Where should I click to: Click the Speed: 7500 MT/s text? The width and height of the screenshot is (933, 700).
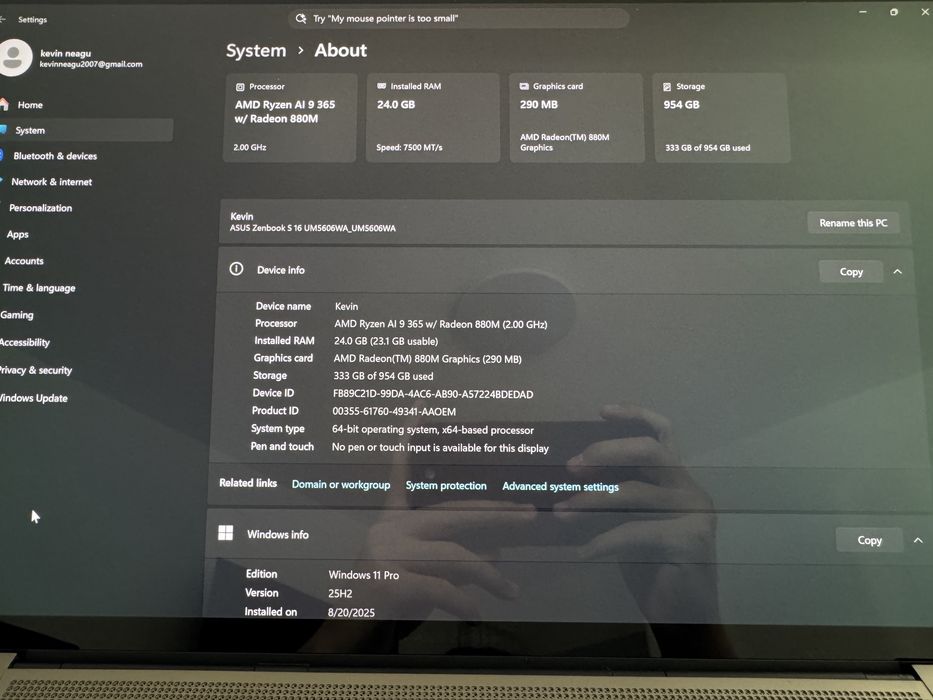[409, 147]
